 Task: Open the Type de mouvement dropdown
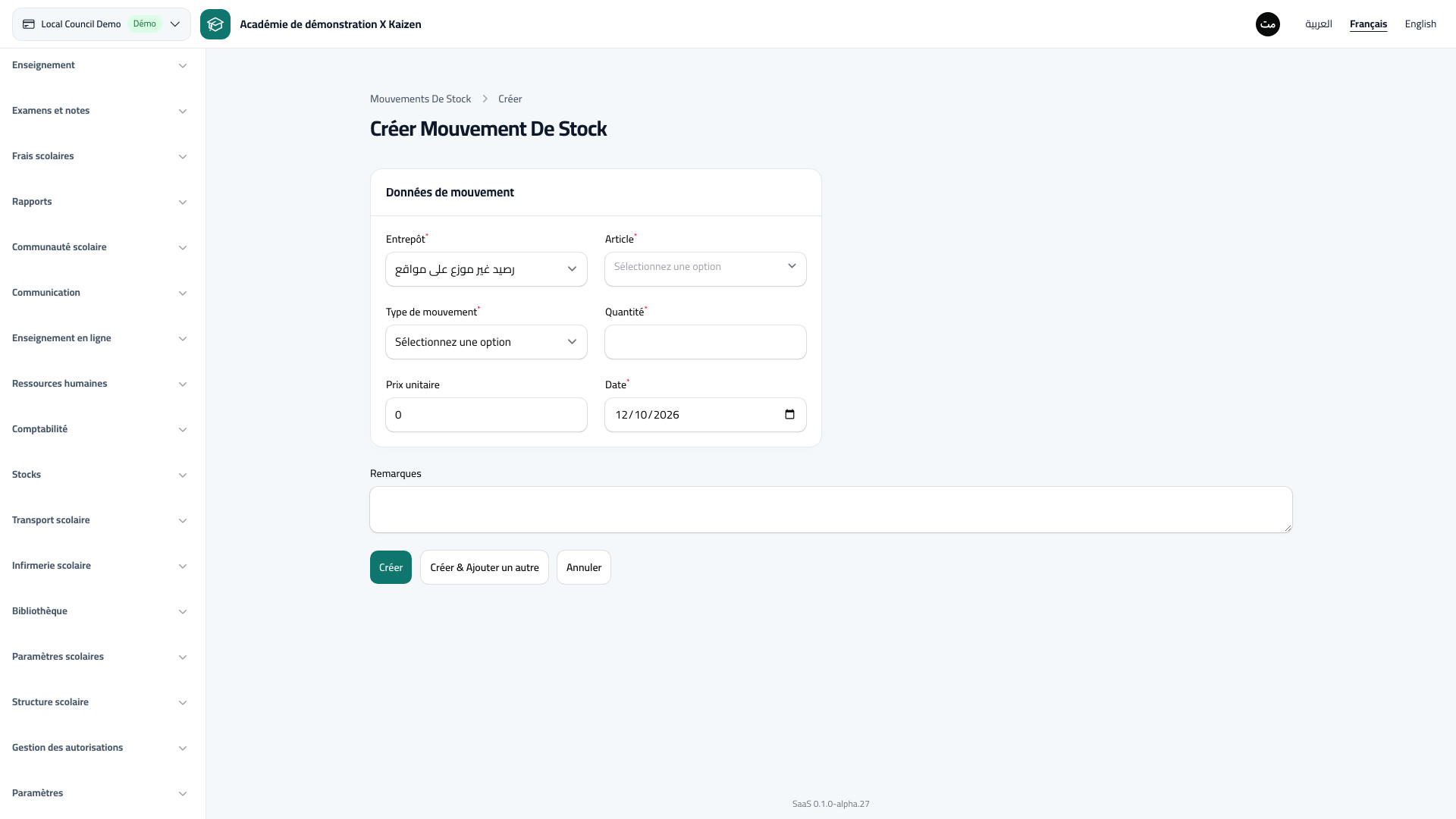pos(486,342)
